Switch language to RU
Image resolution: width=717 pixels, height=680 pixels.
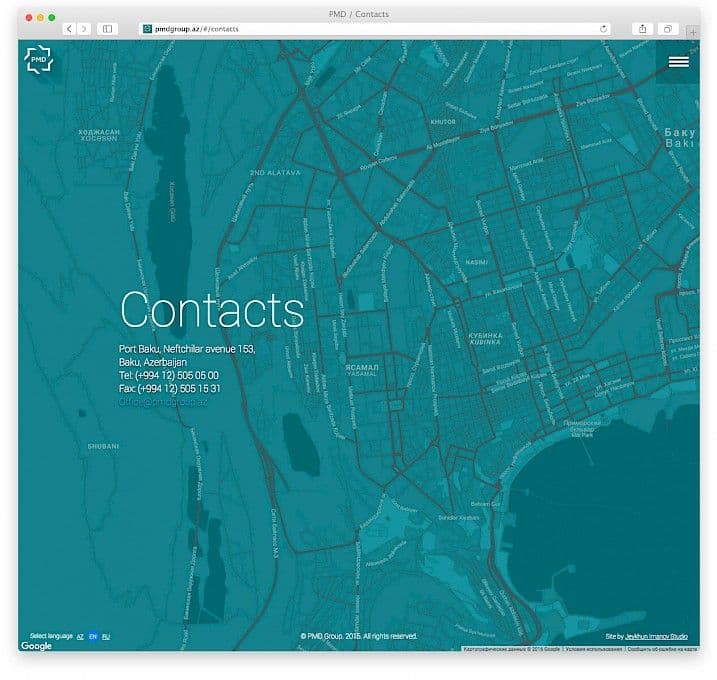[x=106, y=637]
